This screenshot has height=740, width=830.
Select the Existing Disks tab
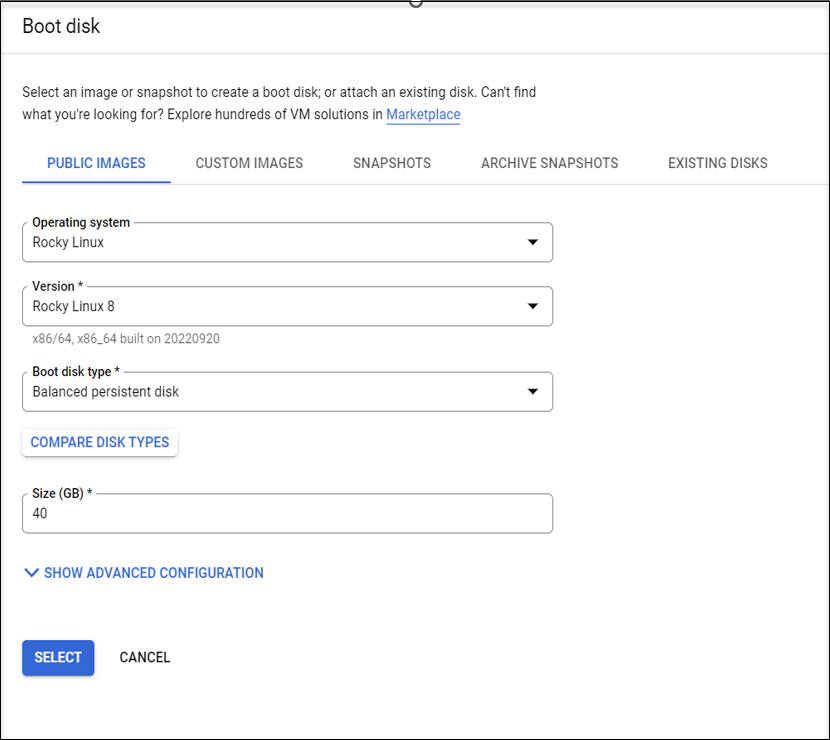tap(717, 163)
